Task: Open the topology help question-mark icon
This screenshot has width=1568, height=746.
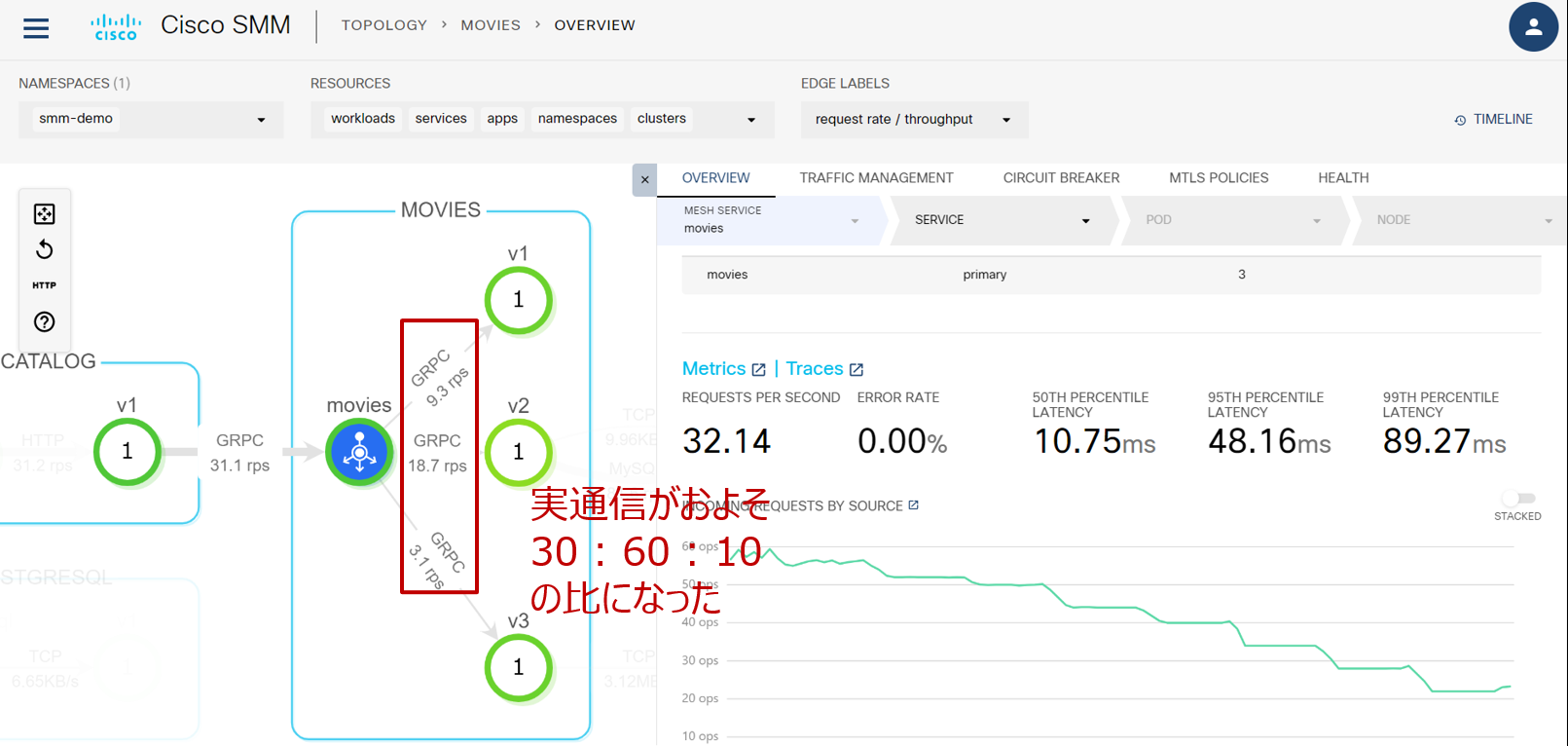Action: [45, 321]
